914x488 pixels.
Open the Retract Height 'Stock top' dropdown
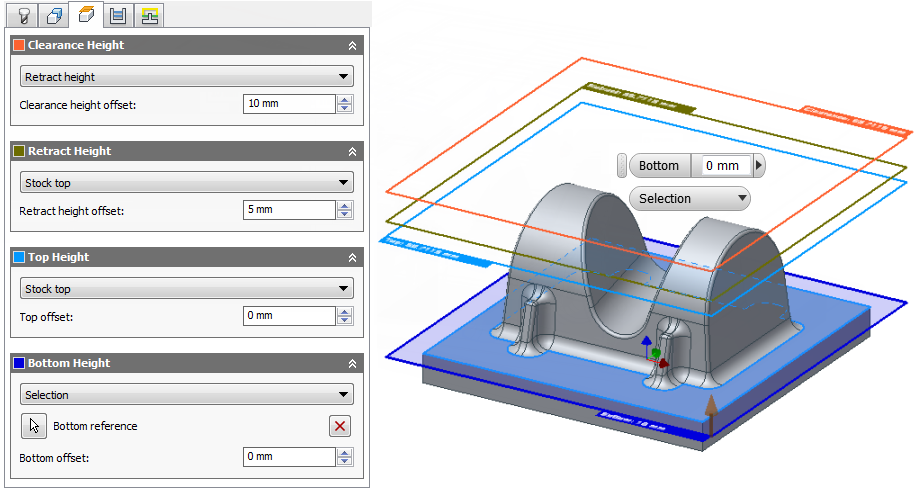click(187, 182)
